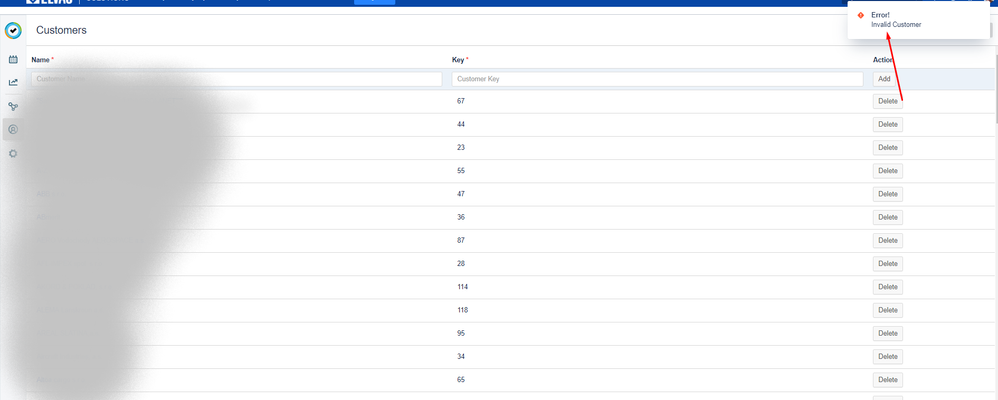Screen dimensions: 998x400
Task: Open the calendar icon in the sidebar
Action: coord(13,59)
